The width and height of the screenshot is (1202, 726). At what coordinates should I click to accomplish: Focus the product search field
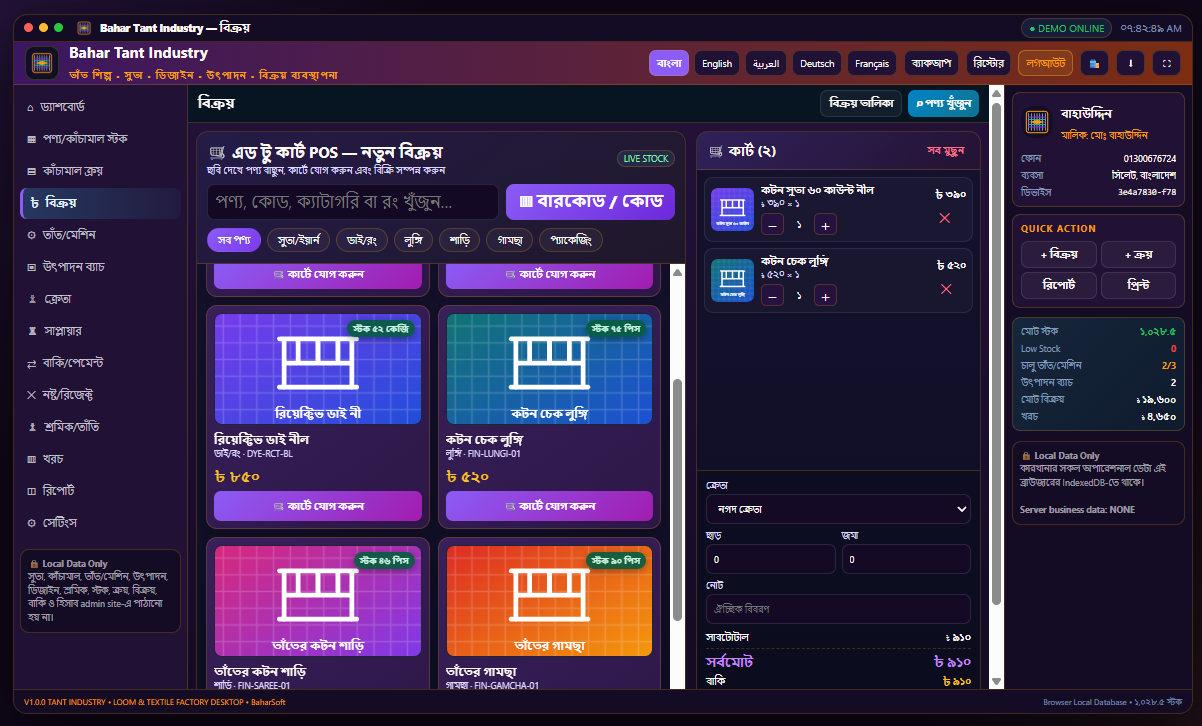tap(352, 202)
